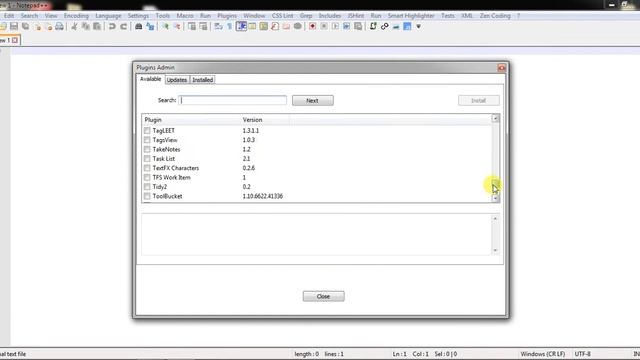This screenshot has width=640, height=360.
Task: Click the Stop Recording macro icon
Action: [324, 27]
